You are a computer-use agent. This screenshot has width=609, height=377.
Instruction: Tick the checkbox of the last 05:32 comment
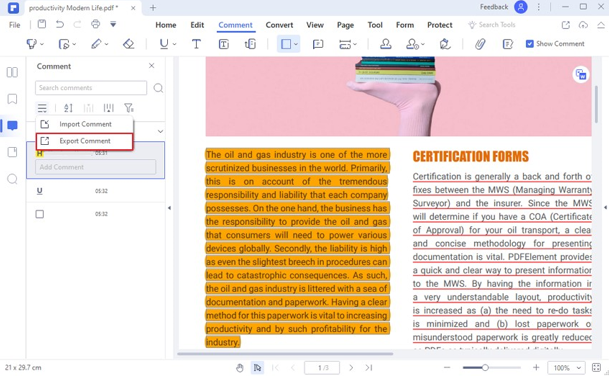click(40, 214)
